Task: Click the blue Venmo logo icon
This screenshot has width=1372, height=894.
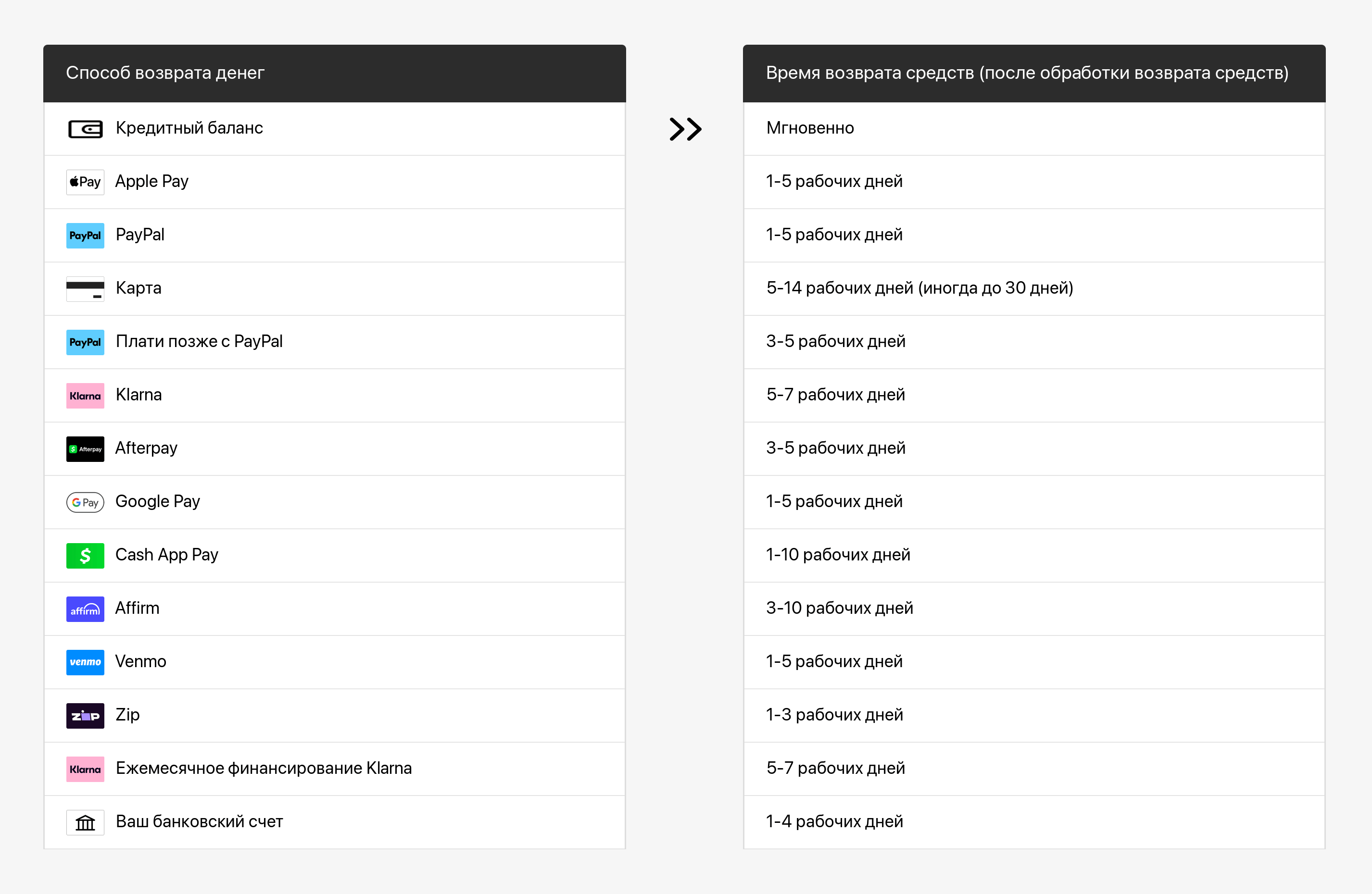Action: (85, 662)
